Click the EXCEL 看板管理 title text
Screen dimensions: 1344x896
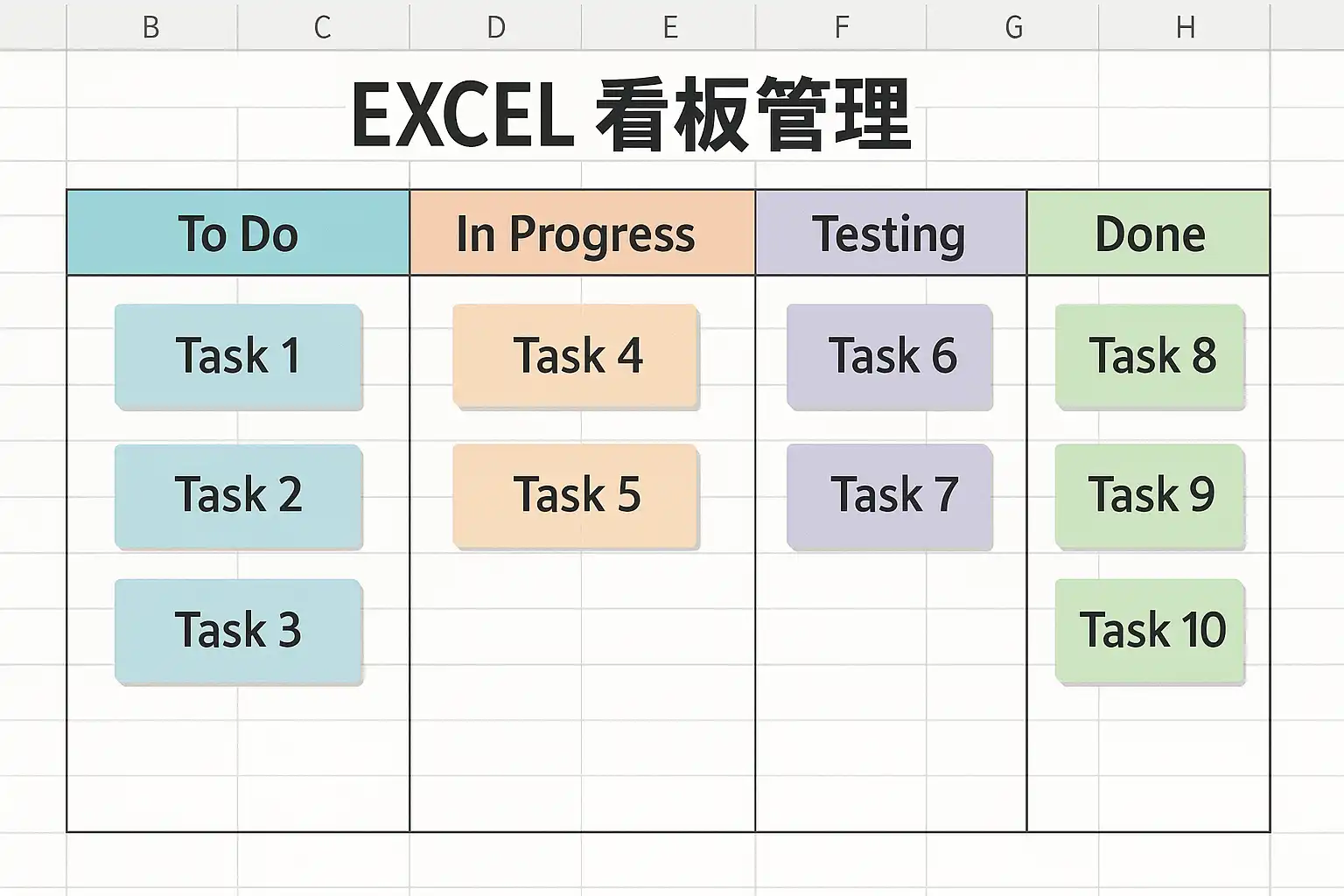coord(630,115)
